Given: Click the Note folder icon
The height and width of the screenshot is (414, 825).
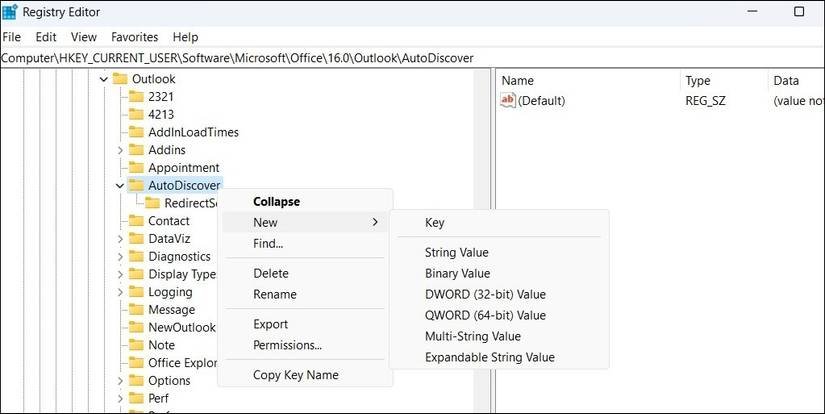Looking at the screenshot, I should click(x=137, y=345).
